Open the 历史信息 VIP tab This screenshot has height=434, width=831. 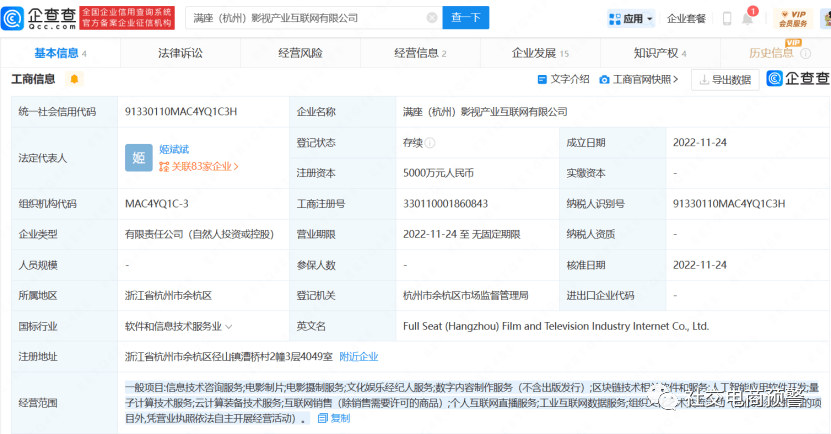pos(771,52)
